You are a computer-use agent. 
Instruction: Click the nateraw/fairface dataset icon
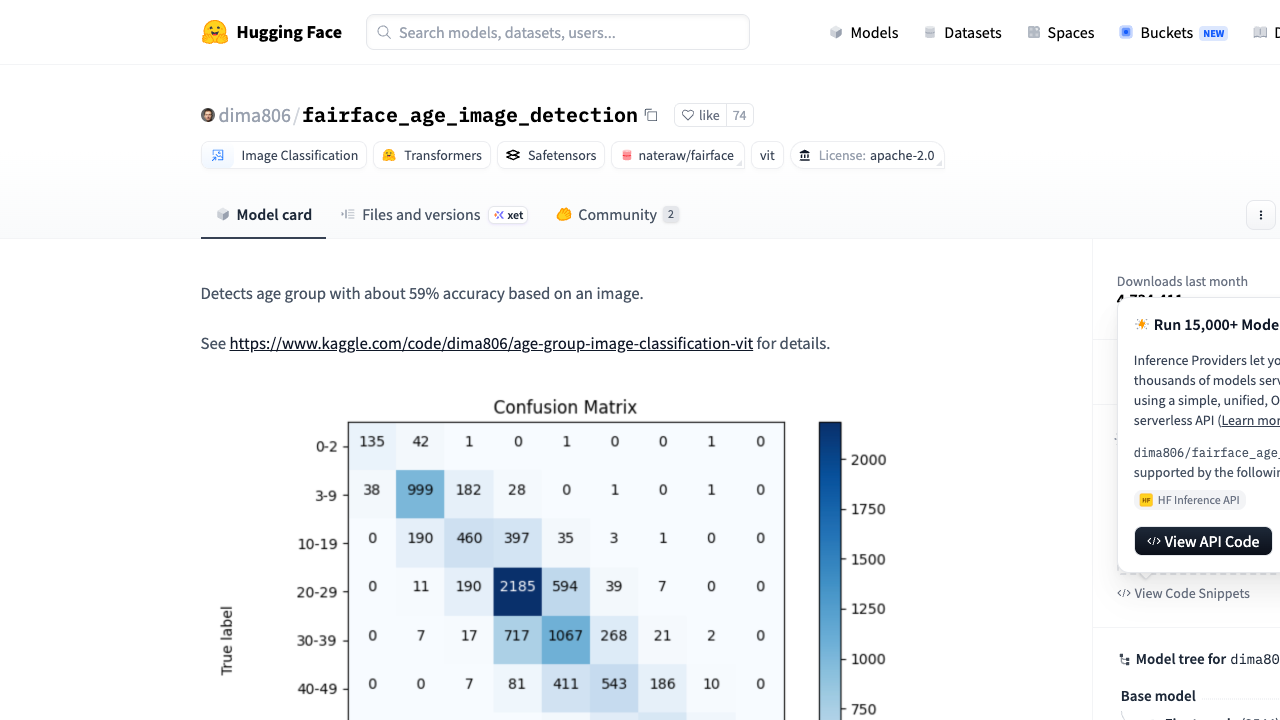click(626, 155)
